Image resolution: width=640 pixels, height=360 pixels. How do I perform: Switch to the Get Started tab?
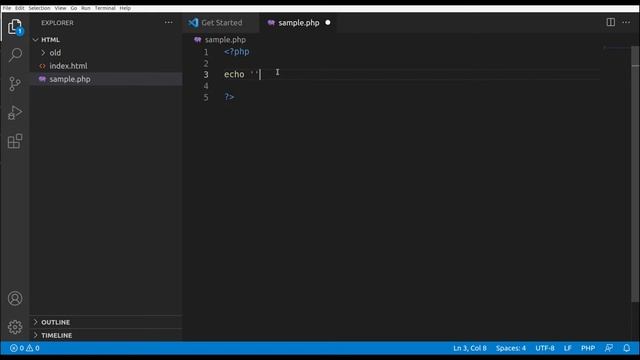[221, 23]
